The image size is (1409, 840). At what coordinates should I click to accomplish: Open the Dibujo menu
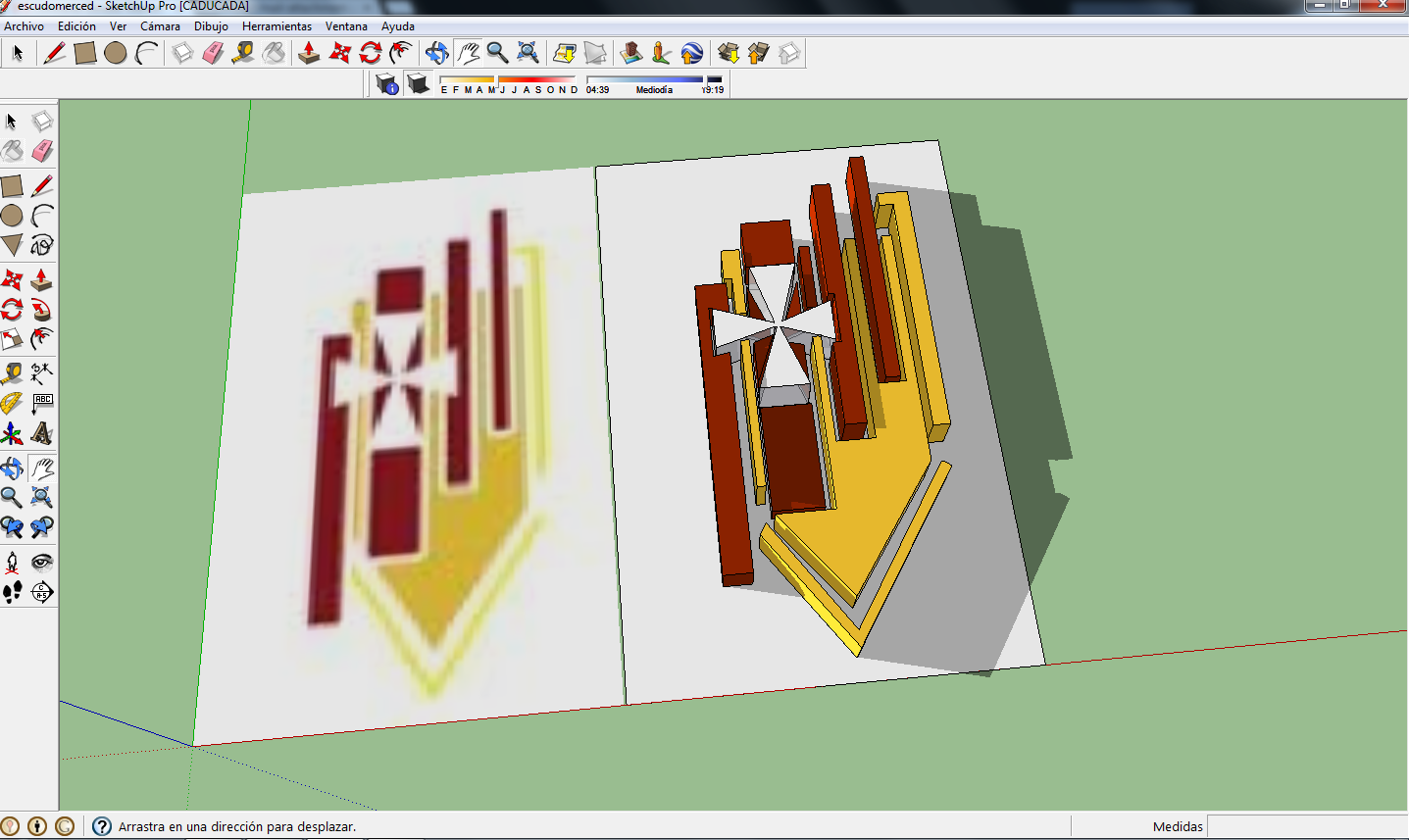[x=211, y=26]
